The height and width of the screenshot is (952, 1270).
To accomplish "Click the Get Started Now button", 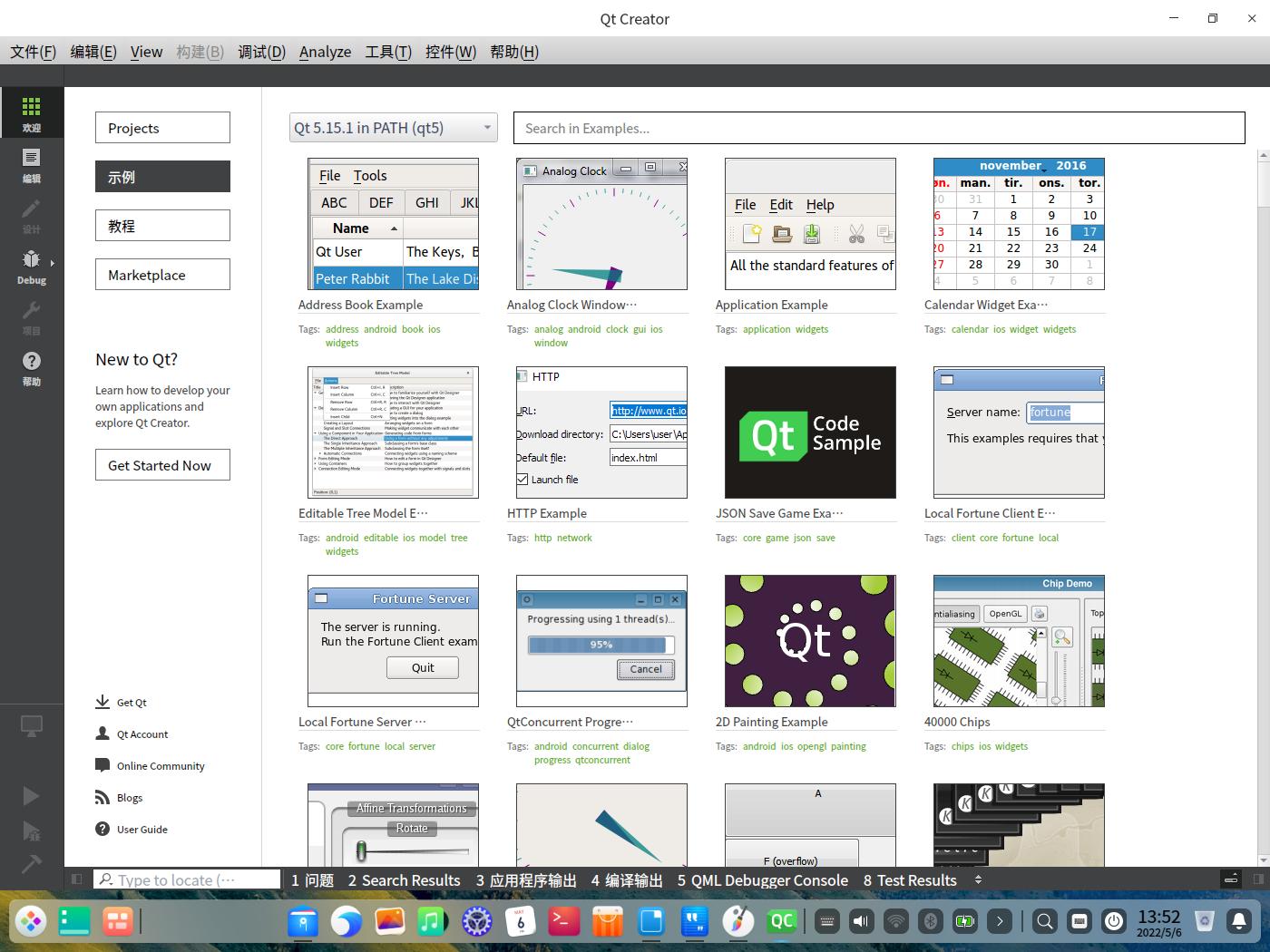I will click(x=162, y=465).
